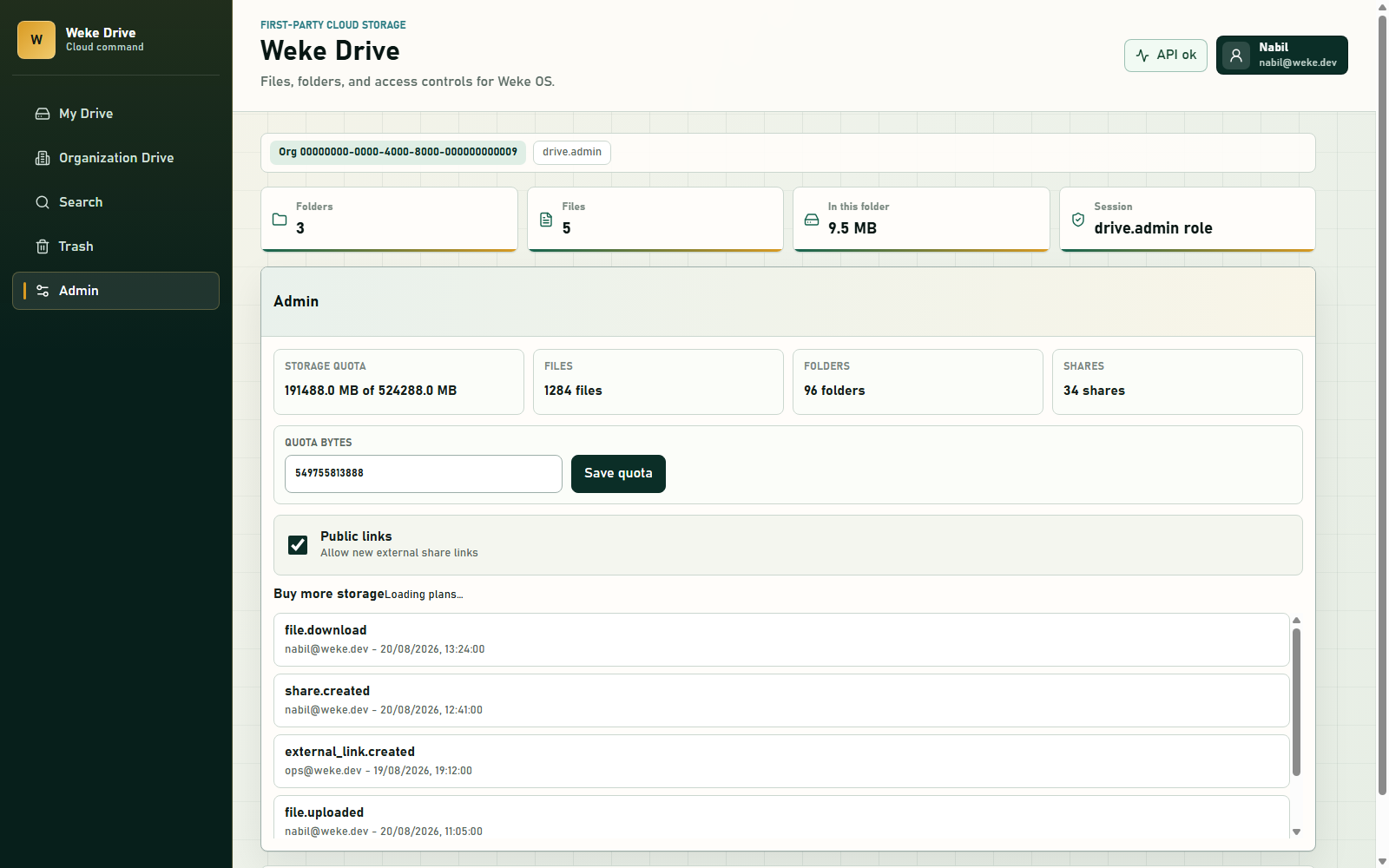Select the file.uploaded log entry
Screen dimensions: 1389x868
tap(781, 817)
